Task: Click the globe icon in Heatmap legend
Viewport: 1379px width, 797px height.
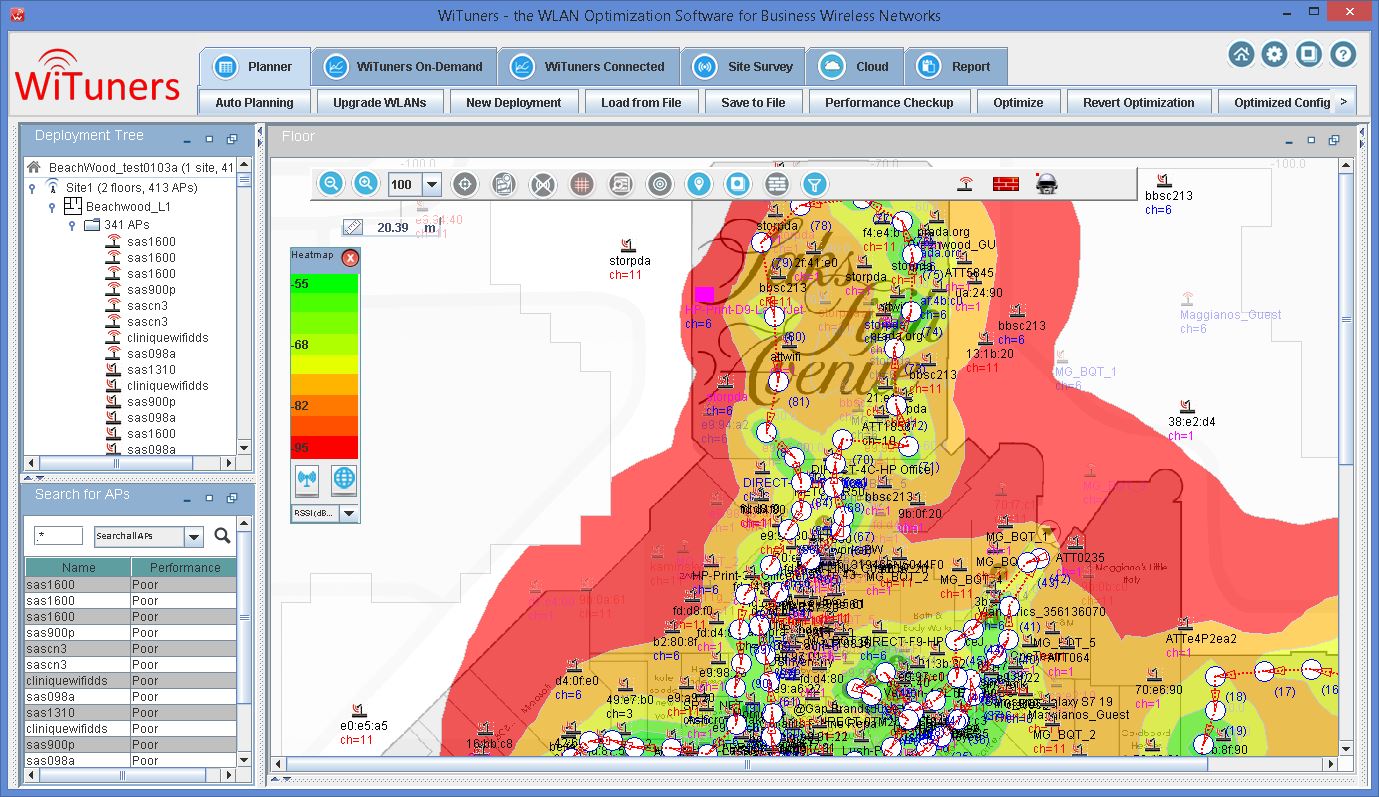Action: 344,479
